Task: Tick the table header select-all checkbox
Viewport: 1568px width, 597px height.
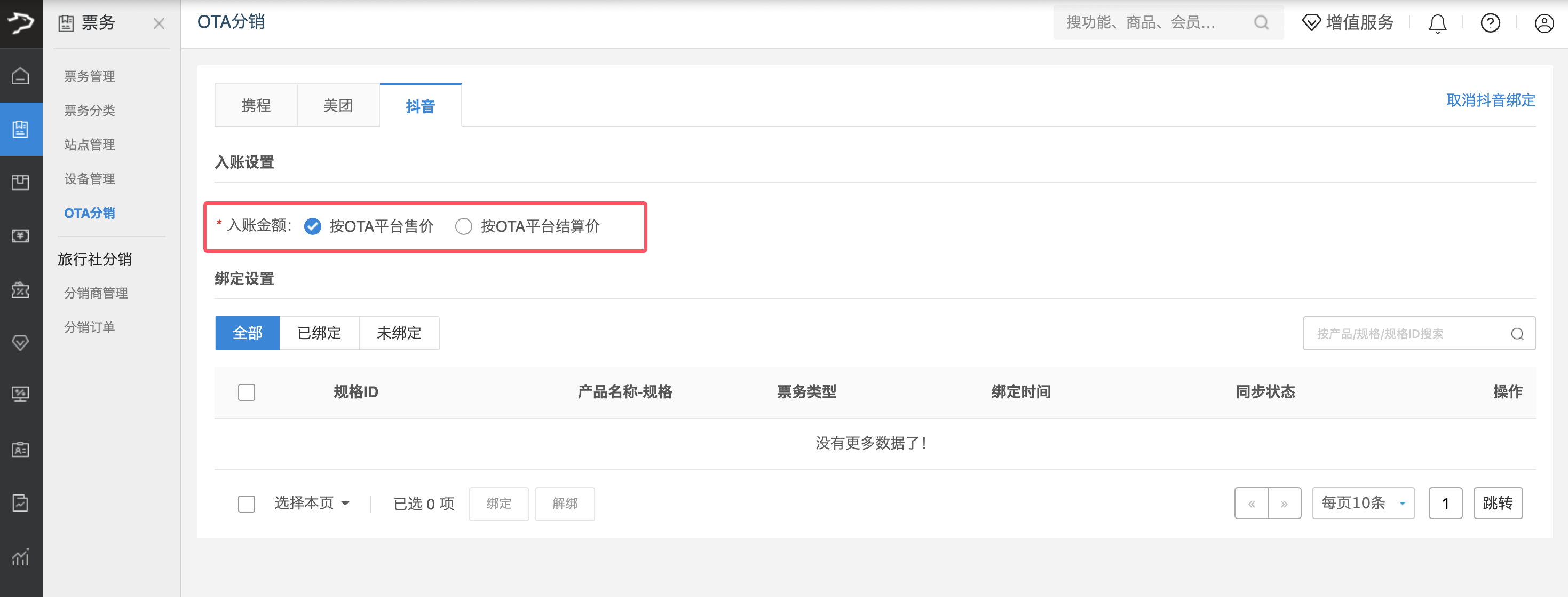Action: (x=247, y=392)
